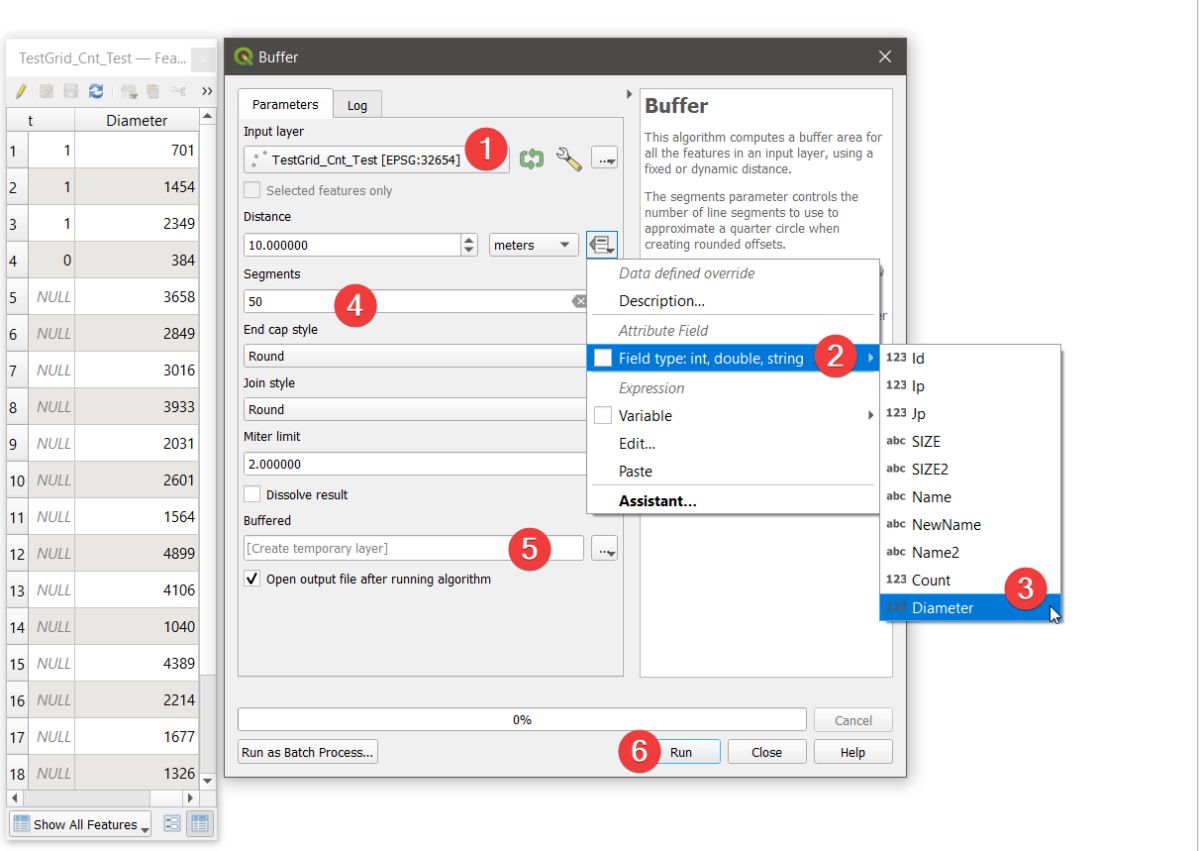The width and height of the screenshot is (1199, 851).
Task: Open the meters unit dropdown
Action: [x=533, y=245]
